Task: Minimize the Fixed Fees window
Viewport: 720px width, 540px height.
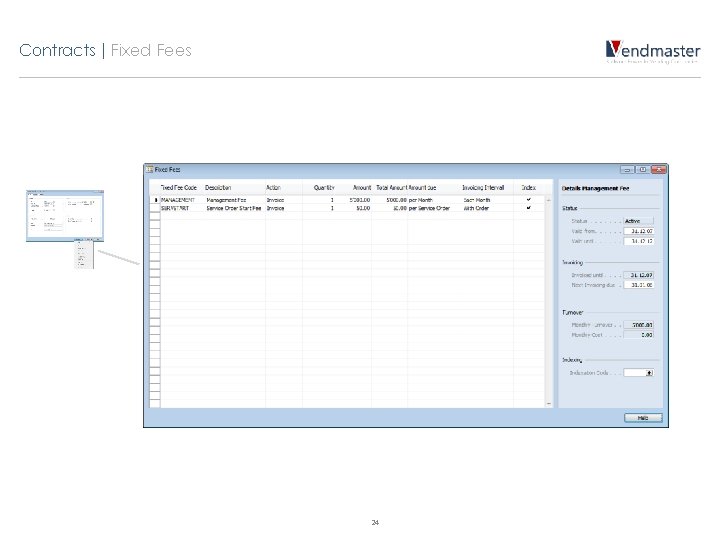Action: (627, 169)
